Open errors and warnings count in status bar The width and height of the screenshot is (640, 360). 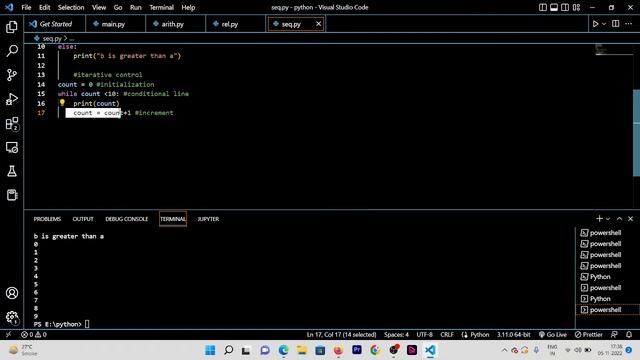pos(34,335)
